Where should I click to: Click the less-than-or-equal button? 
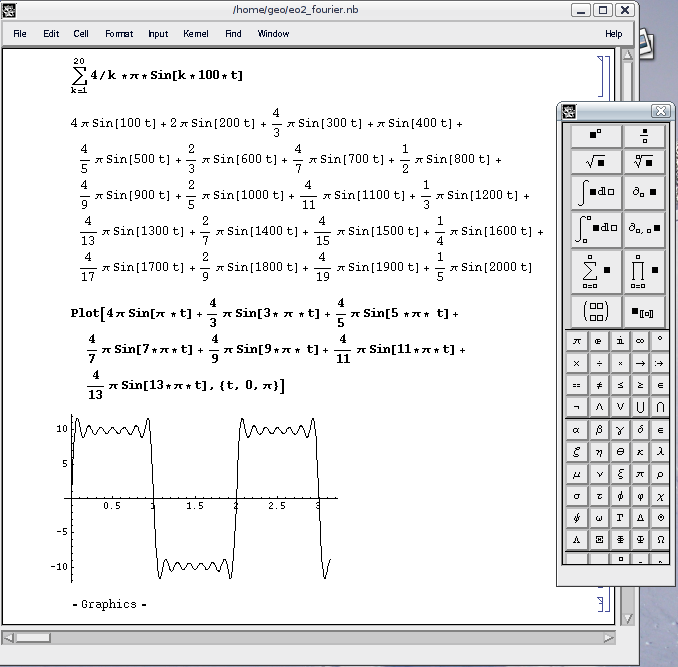[x=620, y=385]
